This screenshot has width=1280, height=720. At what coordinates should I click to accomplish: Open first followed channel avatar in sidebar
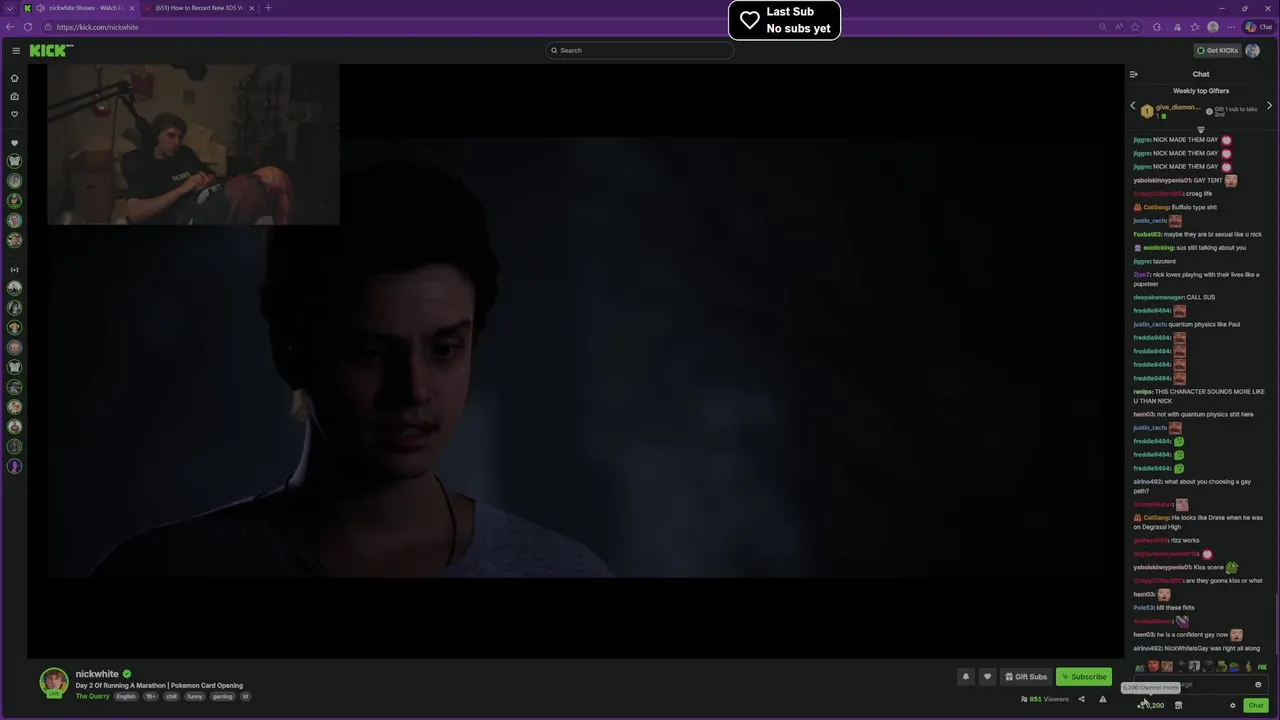pyautogui.click(x=14, y=161)
